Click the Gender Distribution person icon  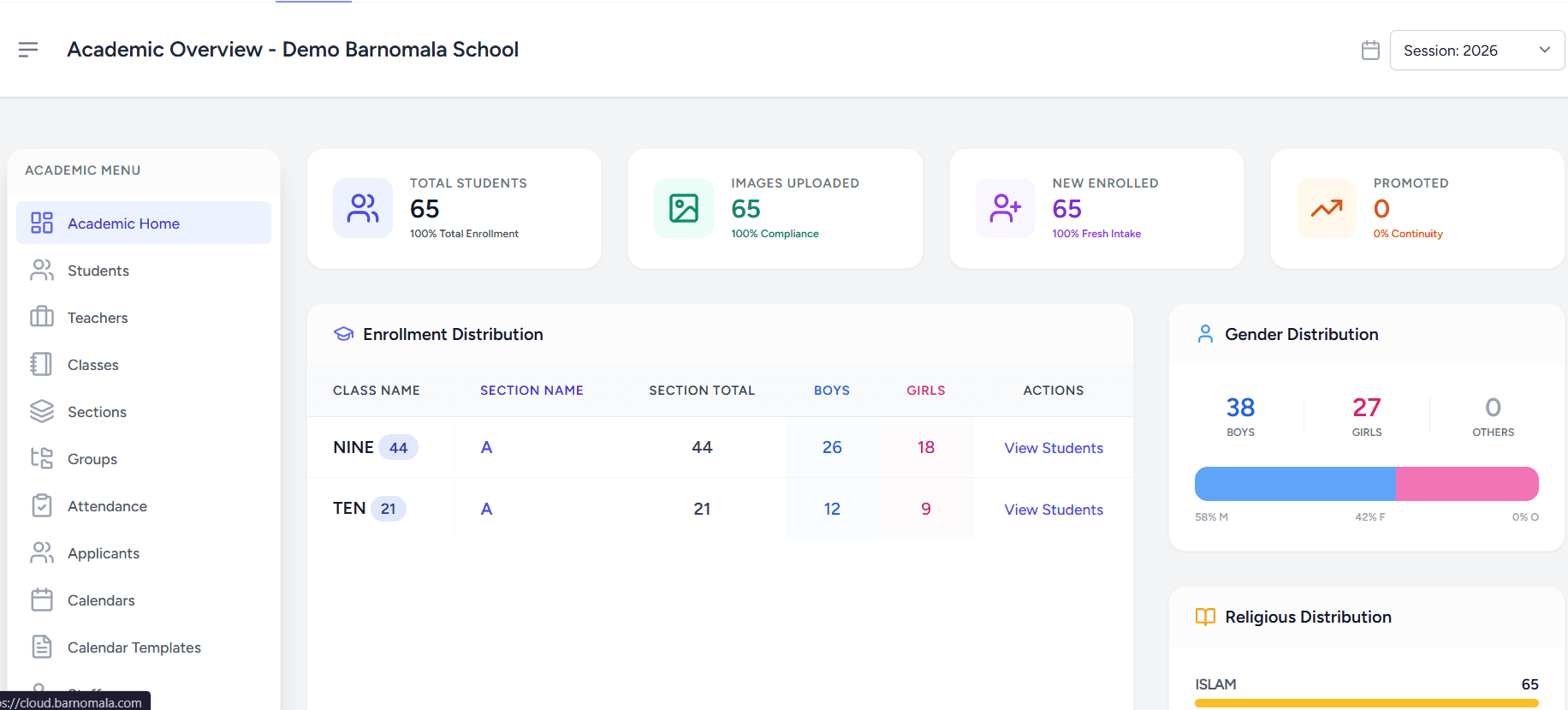click(1205, 334)
